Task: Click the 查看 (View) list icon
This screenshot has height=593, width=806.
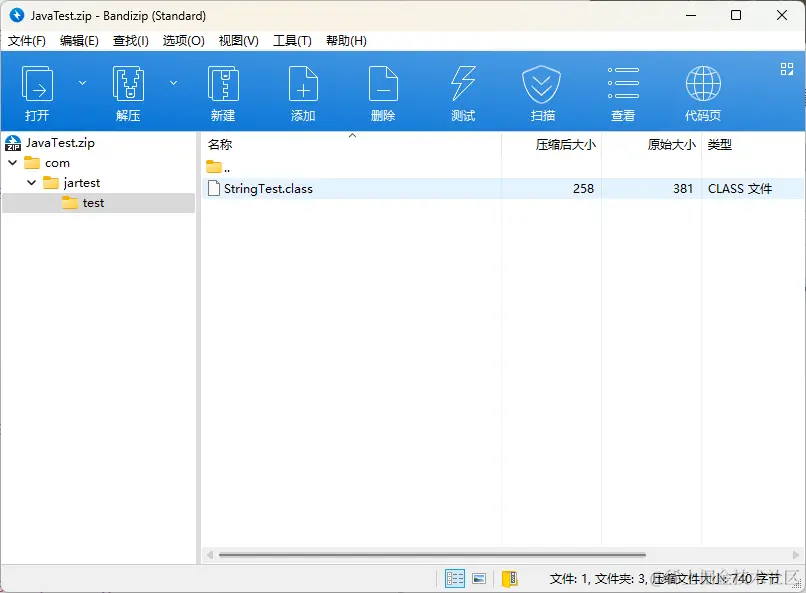Action: click(x=623, y=83)
